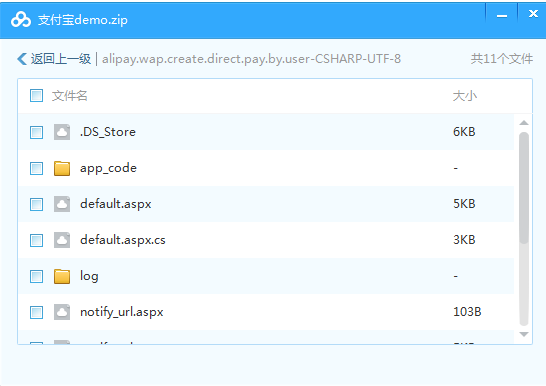Click the scrollbar up arrow
Image resolution: width=546 pixels, height=386 pixels.
pyautogui.click(x=524, y=123)
